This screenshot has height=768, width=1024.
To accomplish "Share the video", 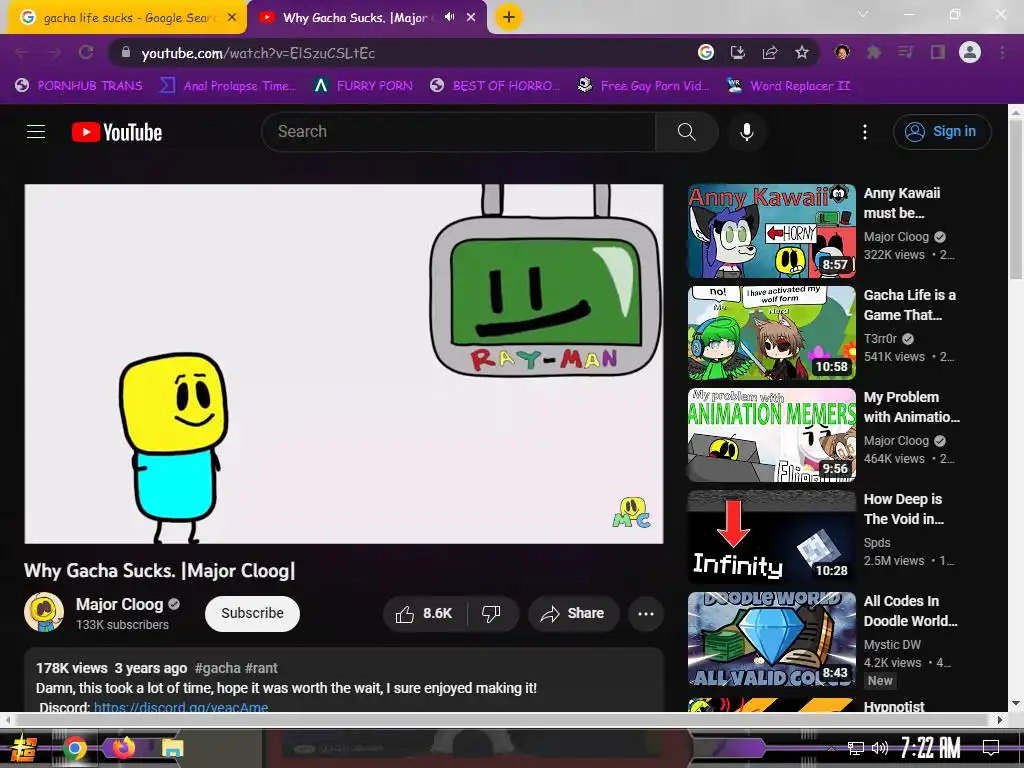I will (x=573, y=613).
